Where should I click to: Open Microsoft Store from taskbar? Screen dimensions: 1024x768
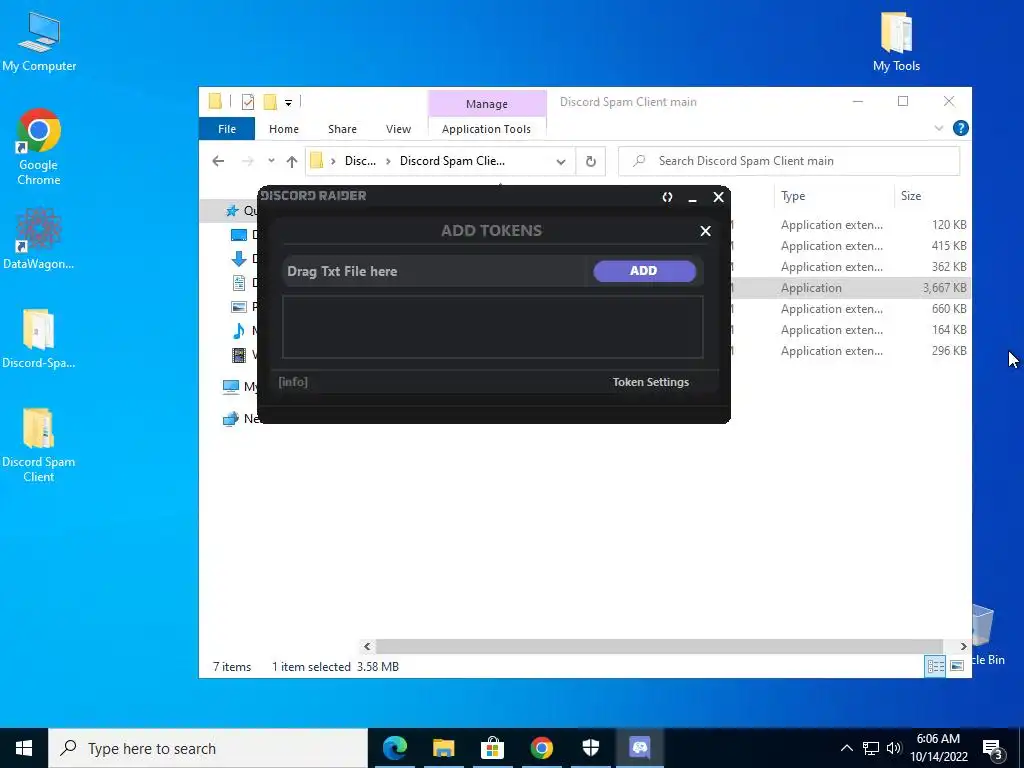pos(492,748)
